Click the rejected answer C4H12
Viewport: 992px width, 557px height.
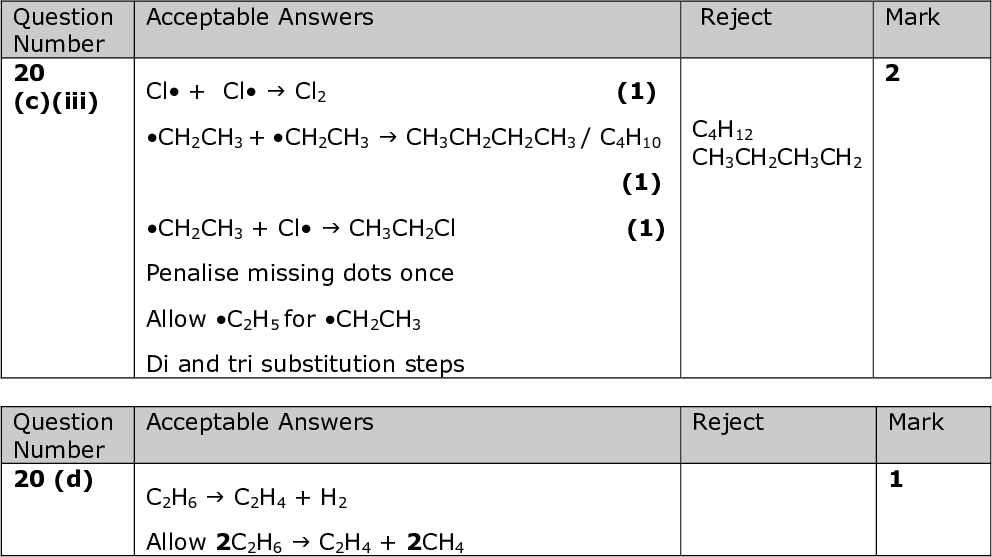(722, 131)
